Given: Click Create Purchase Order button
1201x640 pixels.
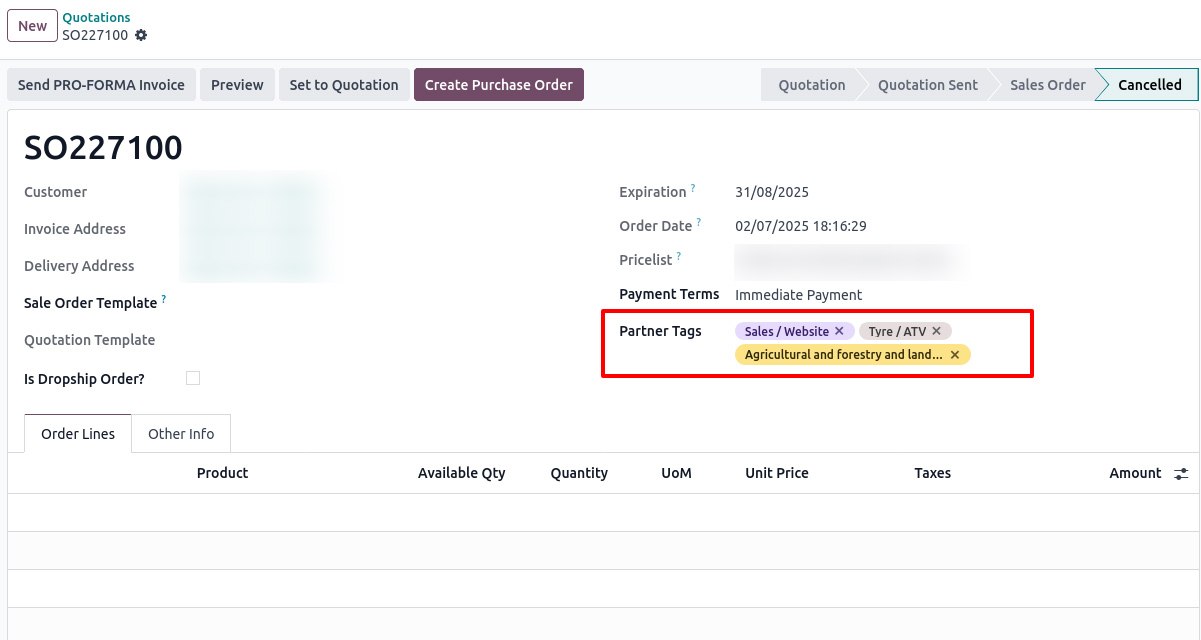Looking at the screenshot, I should click(x=499, y=85).
